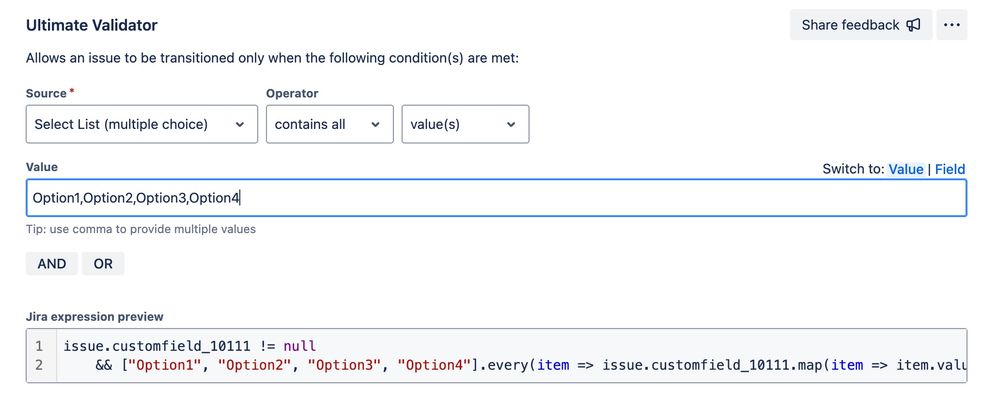Open the Source dropdown showing Select List
This screenshot has width=998, height=410.
142,124
